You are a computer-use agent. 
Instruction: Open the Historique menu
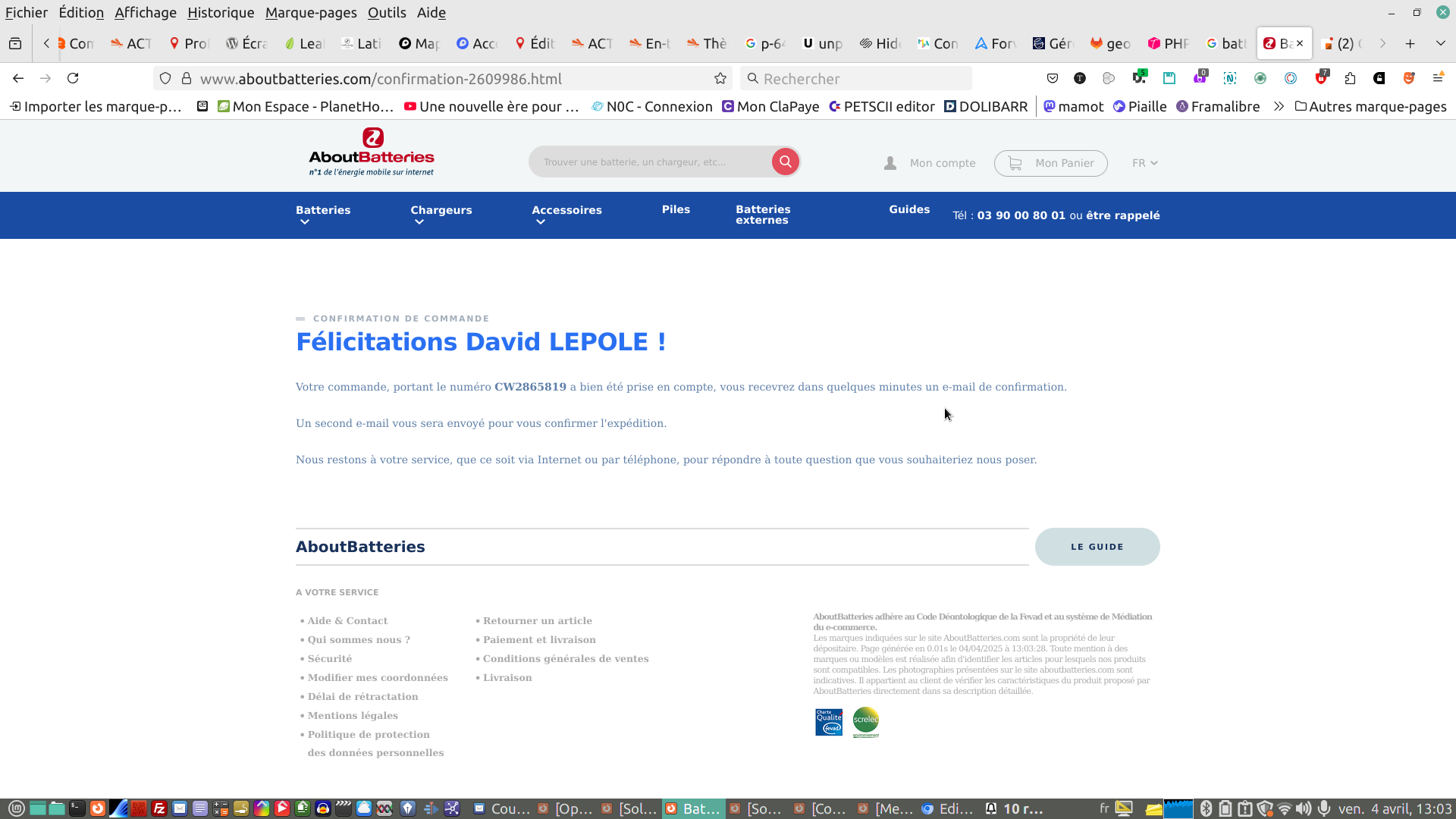coord(221,13)
